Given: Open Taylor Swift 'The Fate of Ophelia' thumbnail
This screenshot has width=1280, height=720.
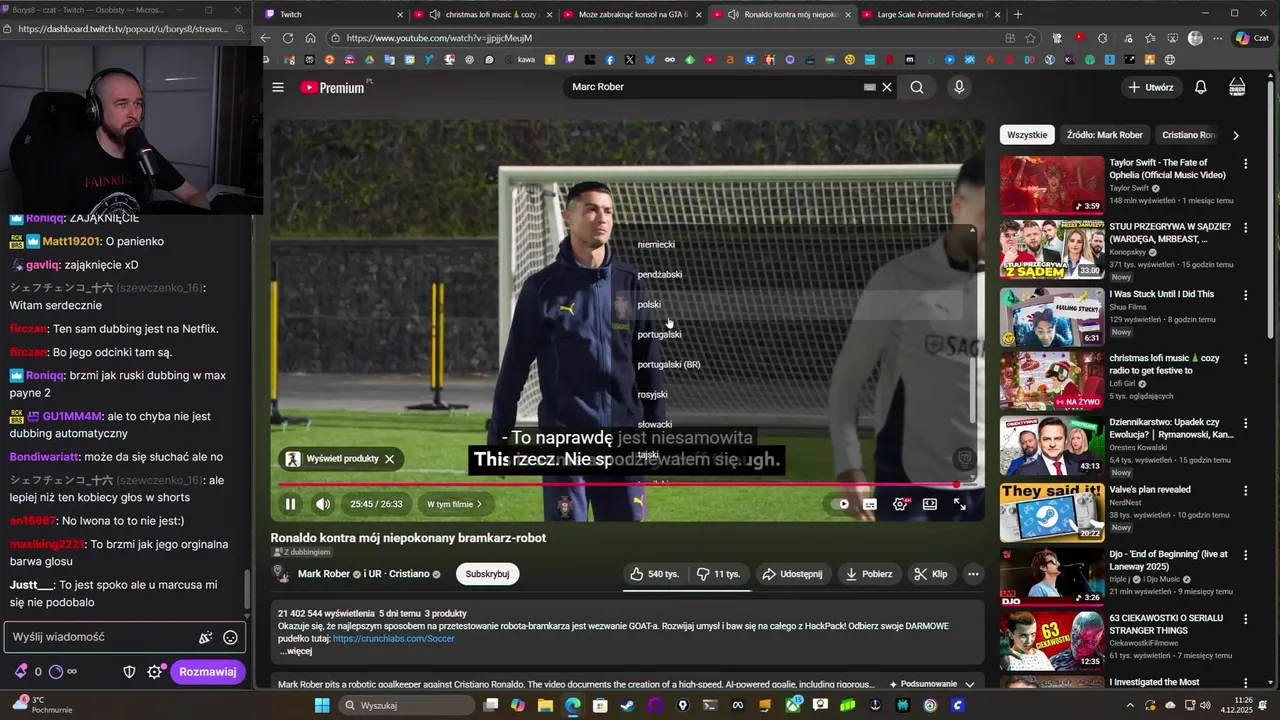Looking at the screenshot, I should click(x=1052, y=185).
